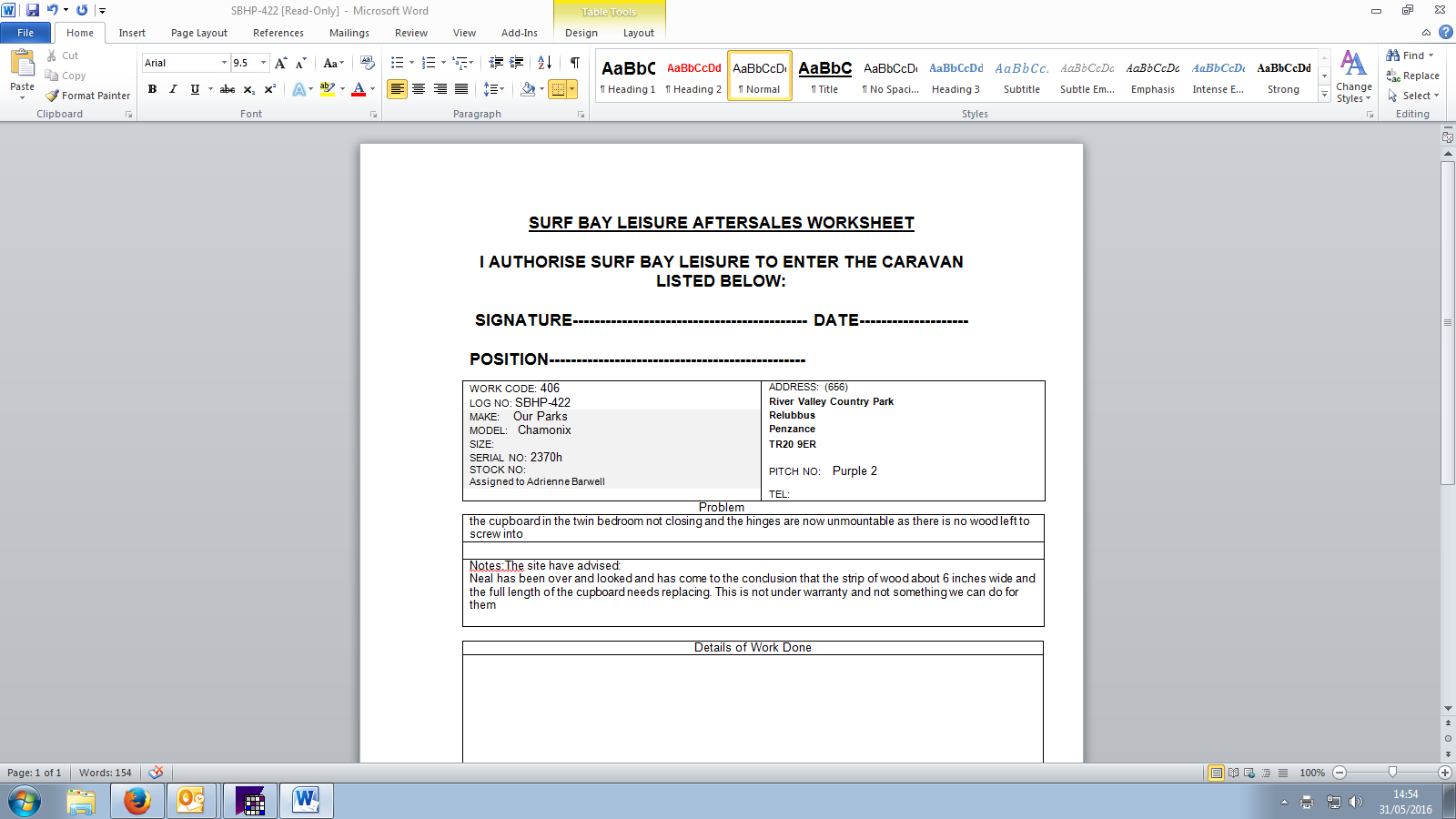Open the Mailings tab

pyautogui.click(x=349, y=33)
